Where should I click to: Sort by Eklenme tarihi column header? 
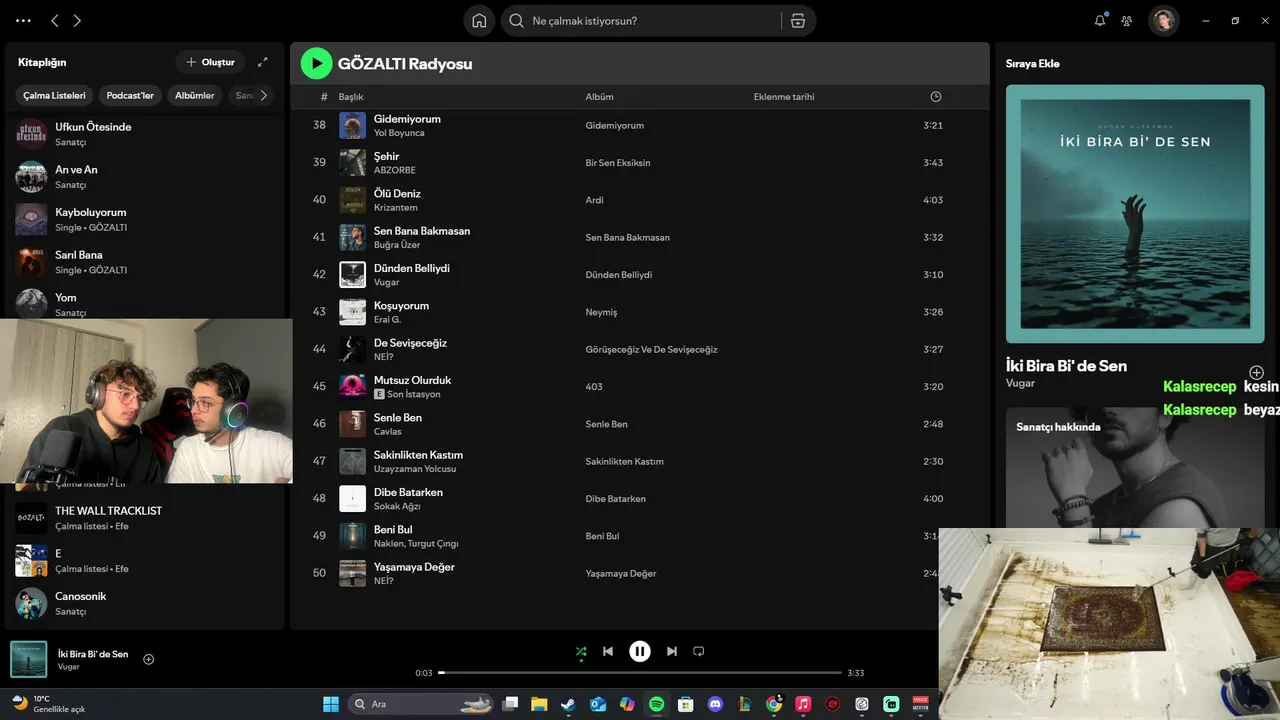784,97
